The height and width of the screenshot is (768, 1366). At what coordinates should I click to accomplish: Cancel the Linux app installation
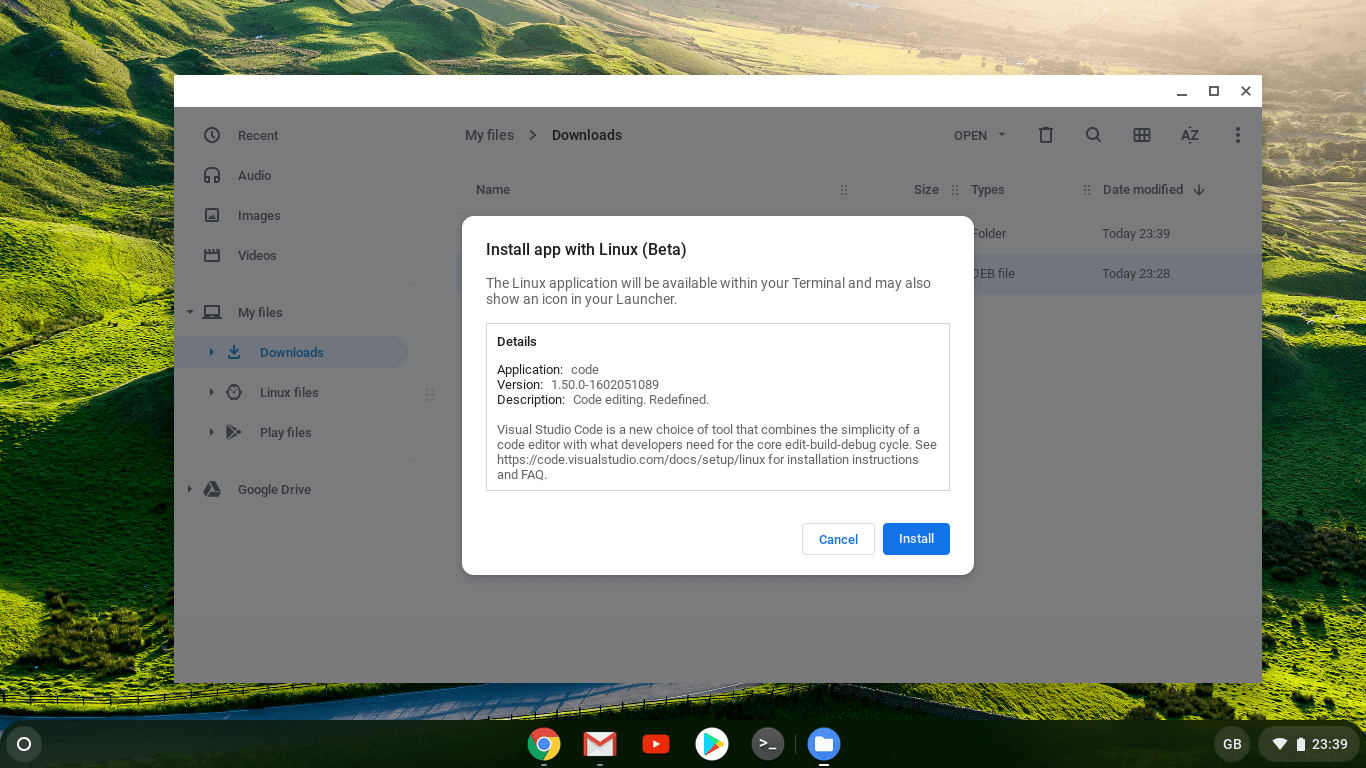click(x=838, y=539)
